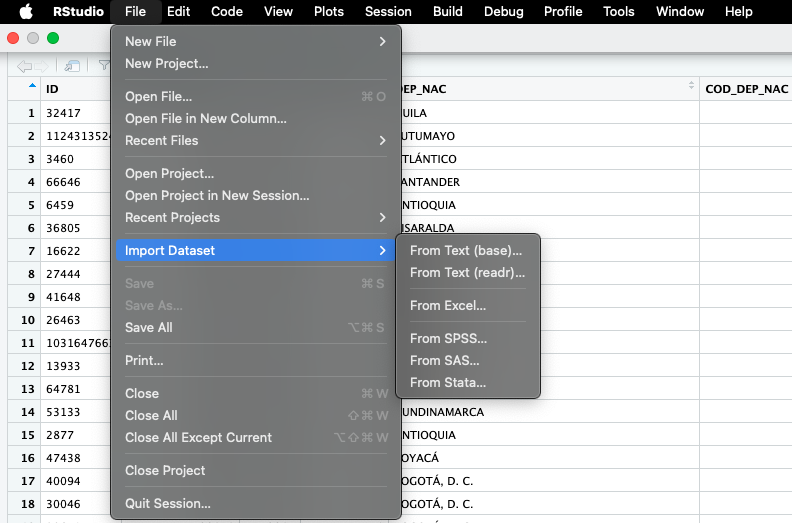Viewport: 792px width, 523px height.
Task: Choose From SAS... import option
Action: pos(468,360)
